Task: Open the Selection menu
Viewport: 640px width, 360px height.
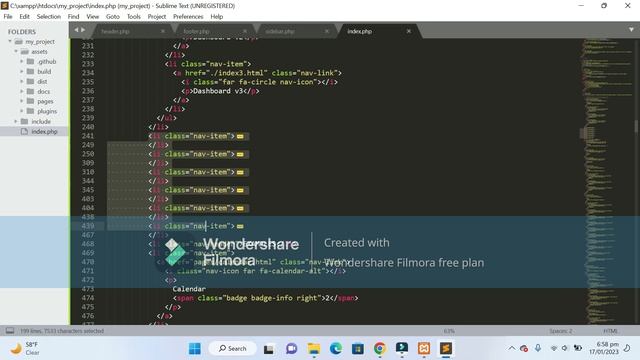Action: coord(49,16)
